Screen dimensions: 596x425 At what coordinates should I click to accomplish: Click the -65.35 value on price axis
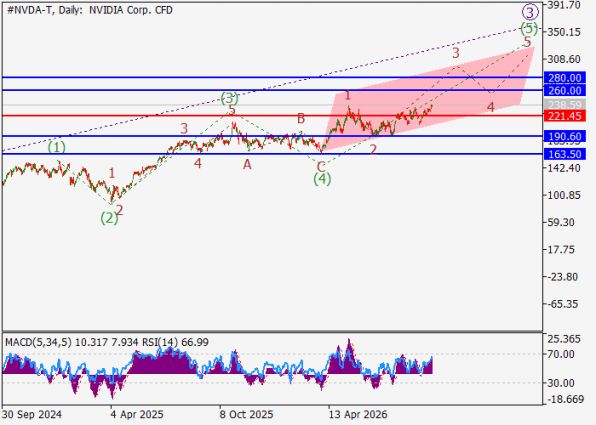tap(562, 304)
